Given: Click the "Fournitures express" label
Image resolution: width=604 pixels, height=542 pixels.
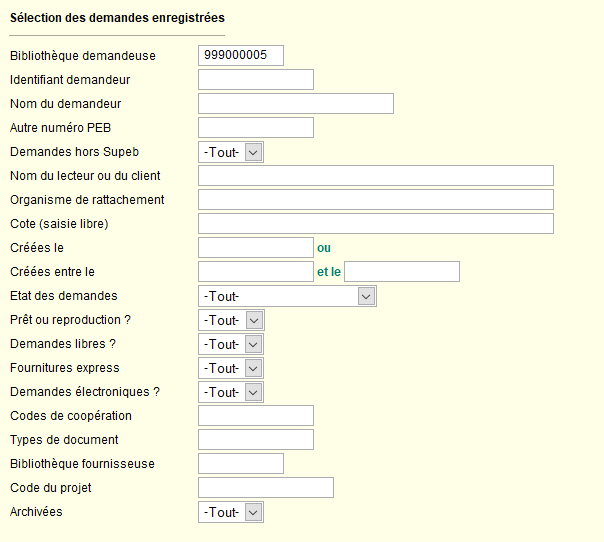Looking at the screenshot, I should (x=65, y=368).
